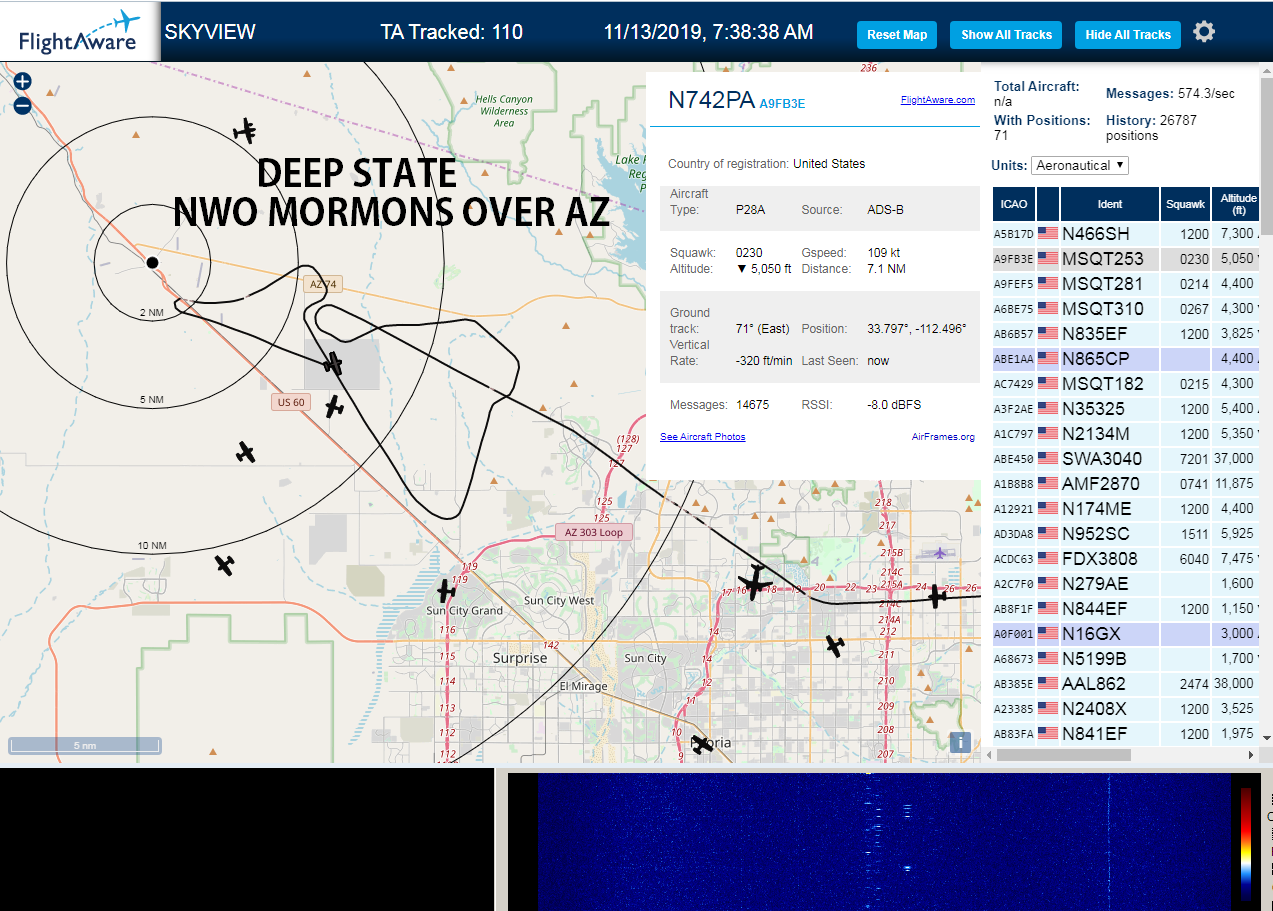Select the MSQT182 aircraft row
Image resolution: width=1273 pixels, height=911 pixels.
1126,383
